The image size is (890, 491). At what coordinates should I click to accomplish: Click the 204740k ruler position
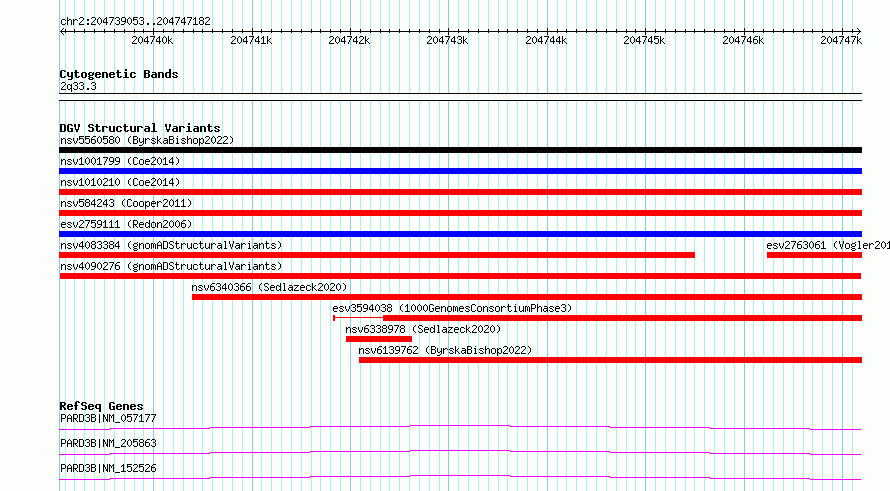(152, 40)
